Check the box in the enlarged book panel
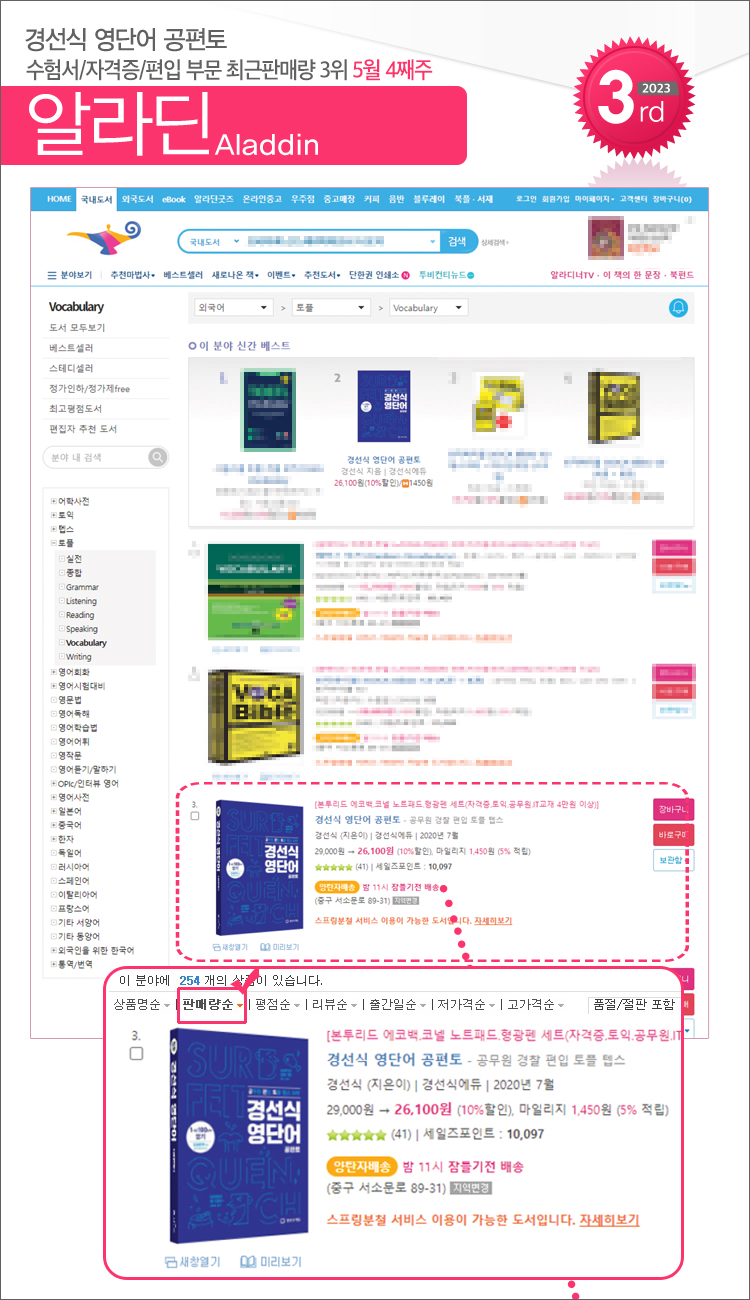 (137, 1054)
